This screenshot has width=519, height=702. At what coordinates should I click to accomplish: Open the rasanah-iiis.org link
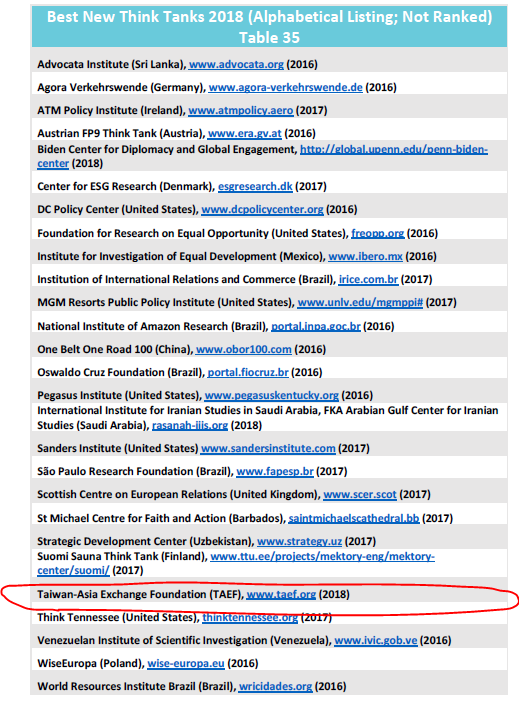pos(190,425)
